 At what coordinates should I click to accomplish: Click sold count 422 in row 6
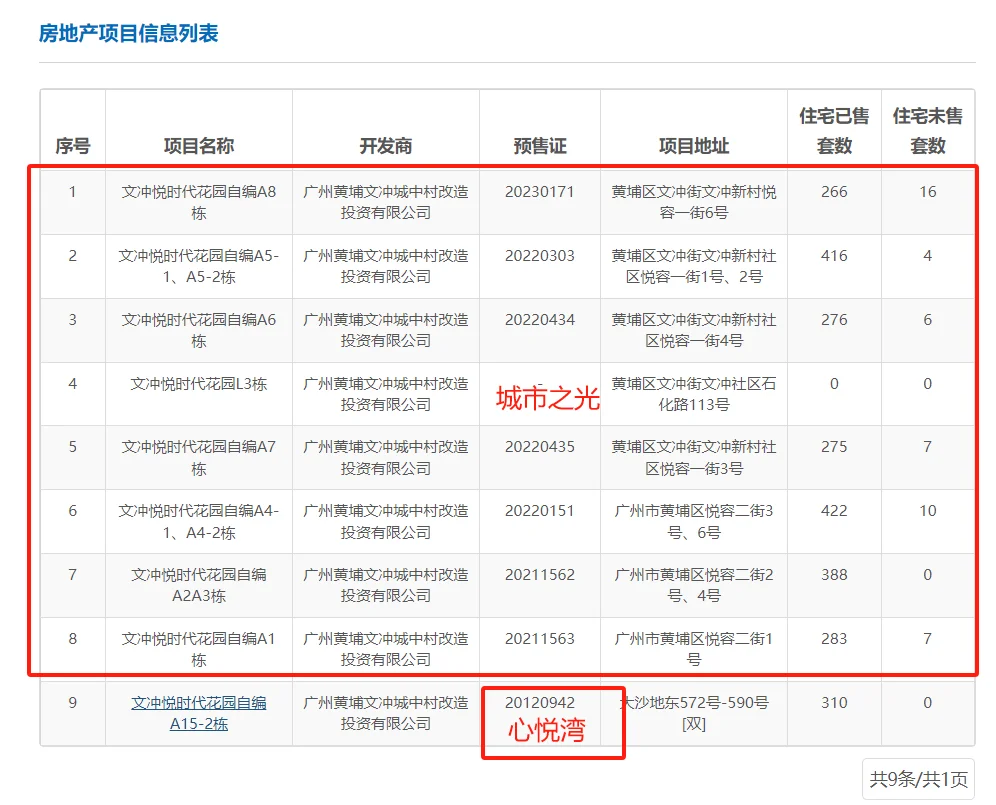[834, 511]
